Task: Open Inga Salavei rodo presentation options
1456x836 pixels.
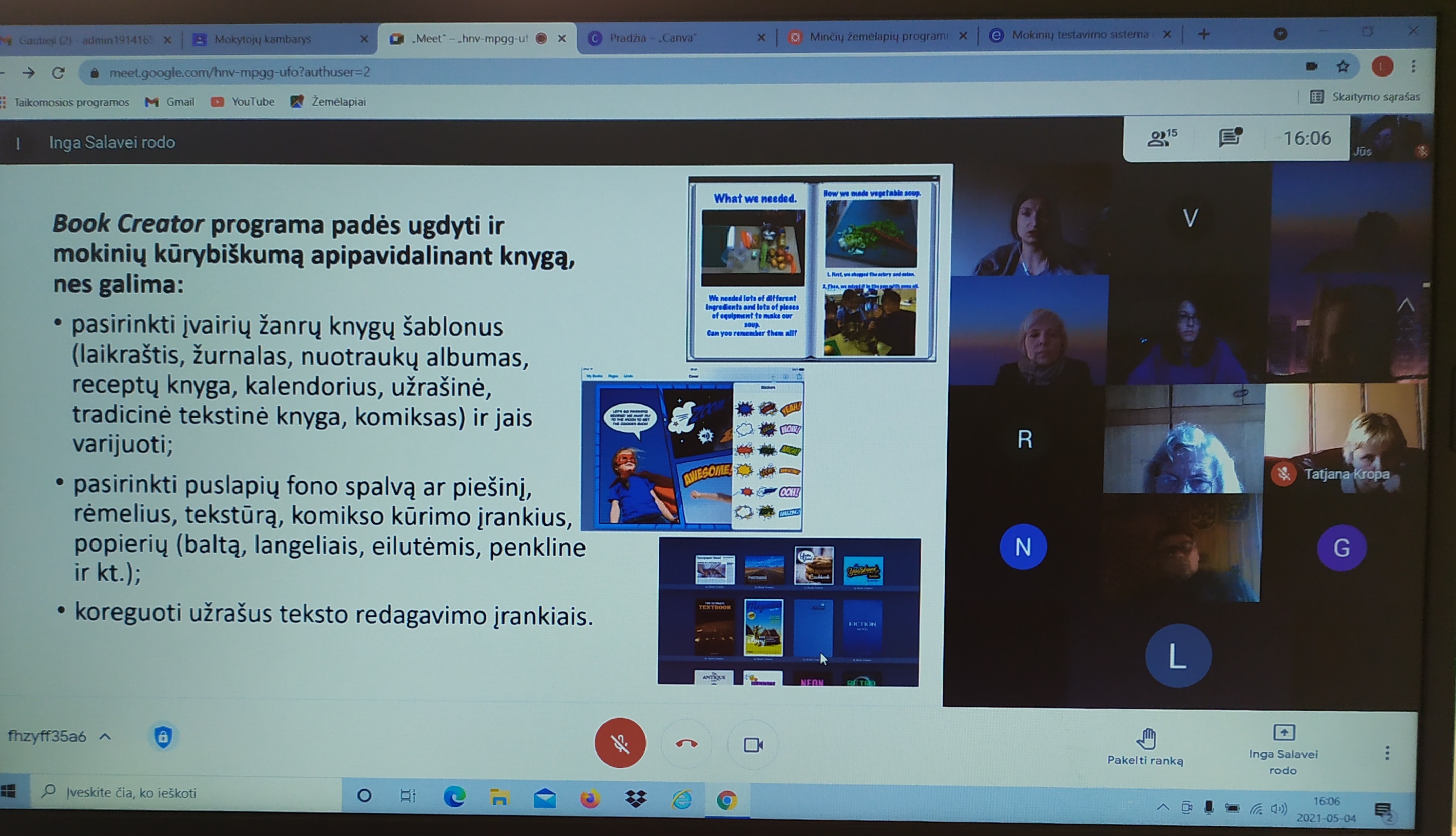Action: 1283,749
